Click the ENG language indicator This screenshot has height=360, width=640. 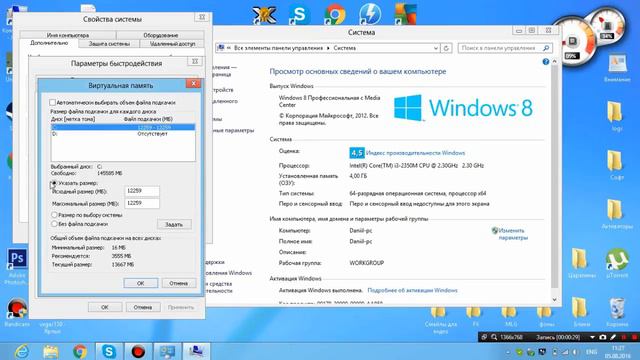591,352
